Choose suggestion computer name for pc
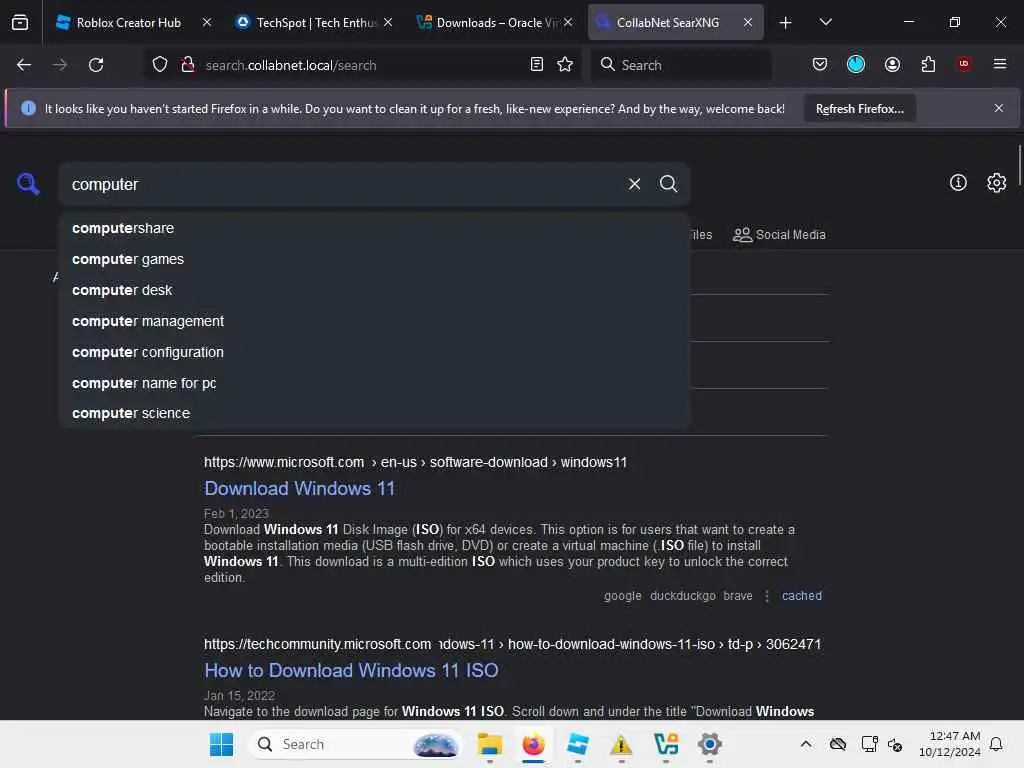Screen dimensions: 1024x768 coord(374,383)
